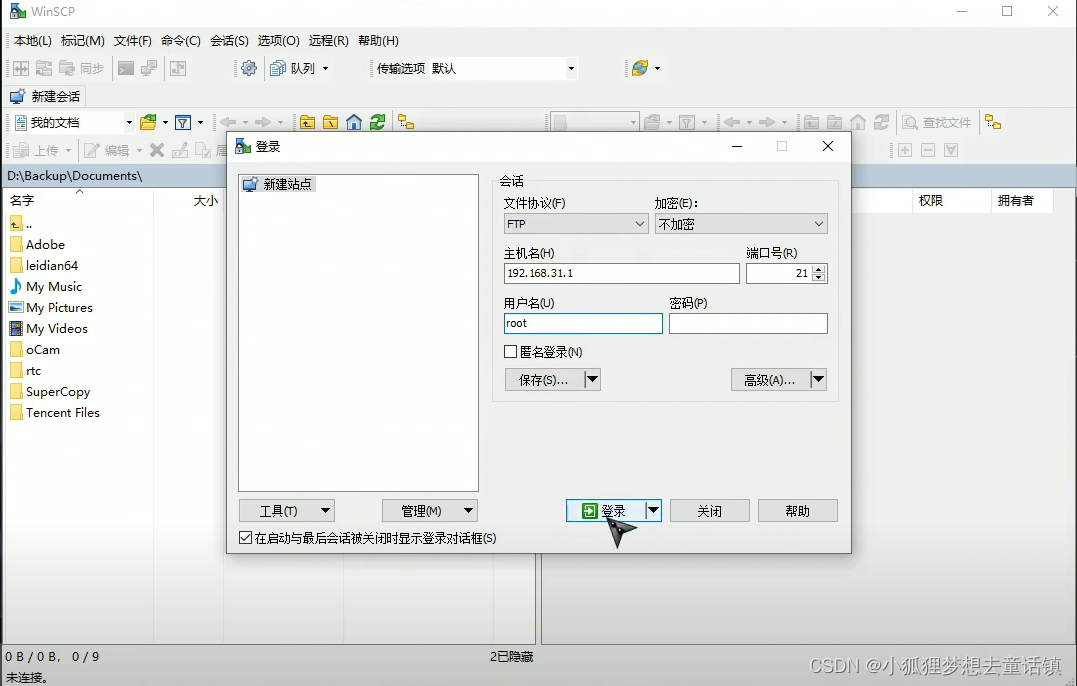Image resolution: width=1077 pixels, height=686 pixels.
Task: Click the open terminal console icon
Action: tap(126, 68)
